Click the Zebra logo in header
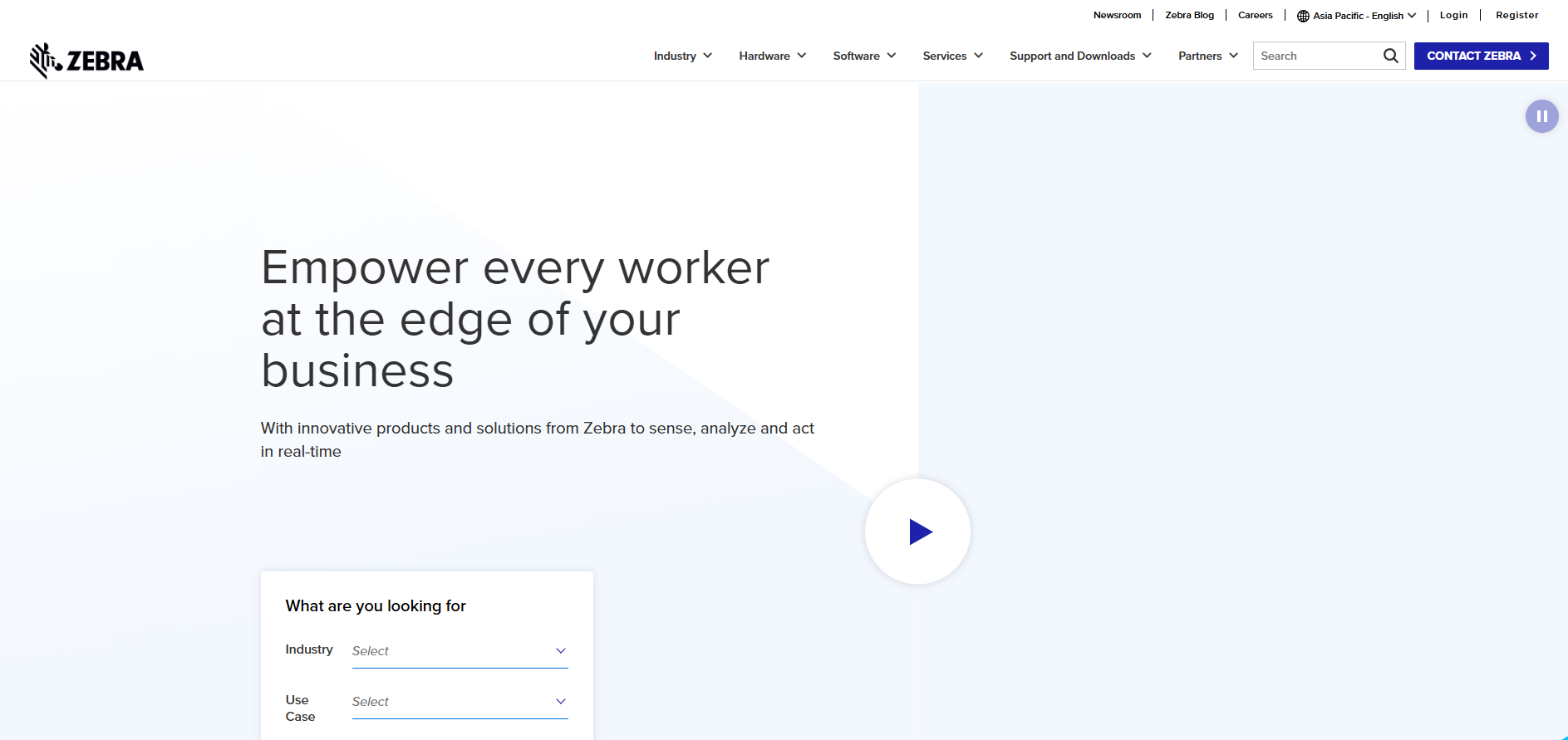Image resolution: width=1568 pixels, height=740 pixels. [86, 60]
